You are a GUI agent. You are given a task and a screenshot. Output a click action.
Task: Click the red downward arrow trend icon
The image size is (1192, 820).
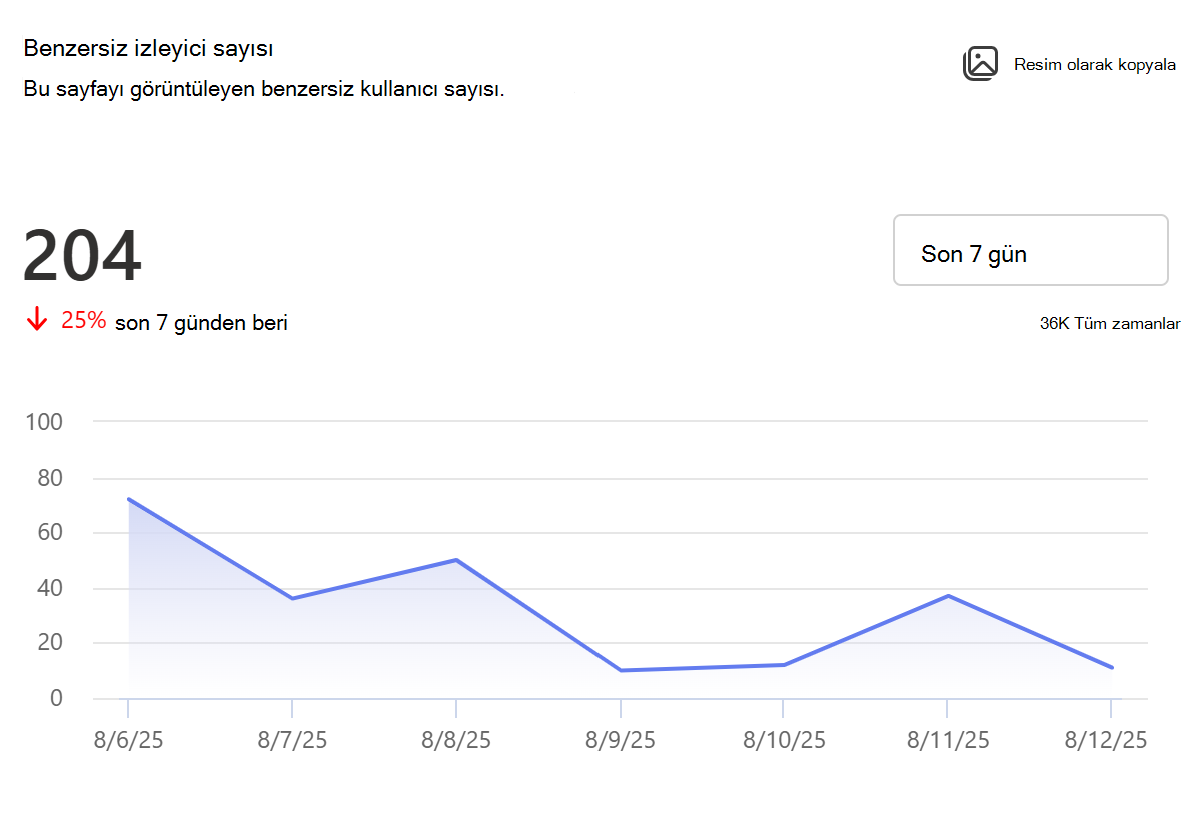(x=36, y=319)
